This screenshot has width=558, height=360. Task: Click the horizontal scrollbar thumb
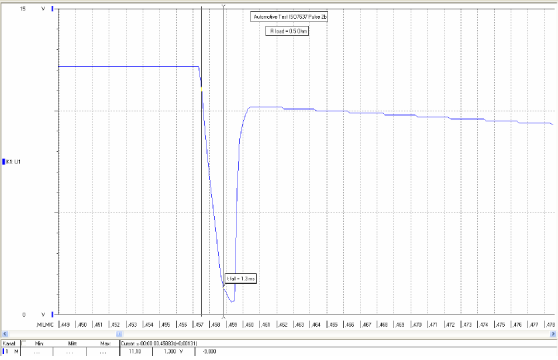click(119, 334)
